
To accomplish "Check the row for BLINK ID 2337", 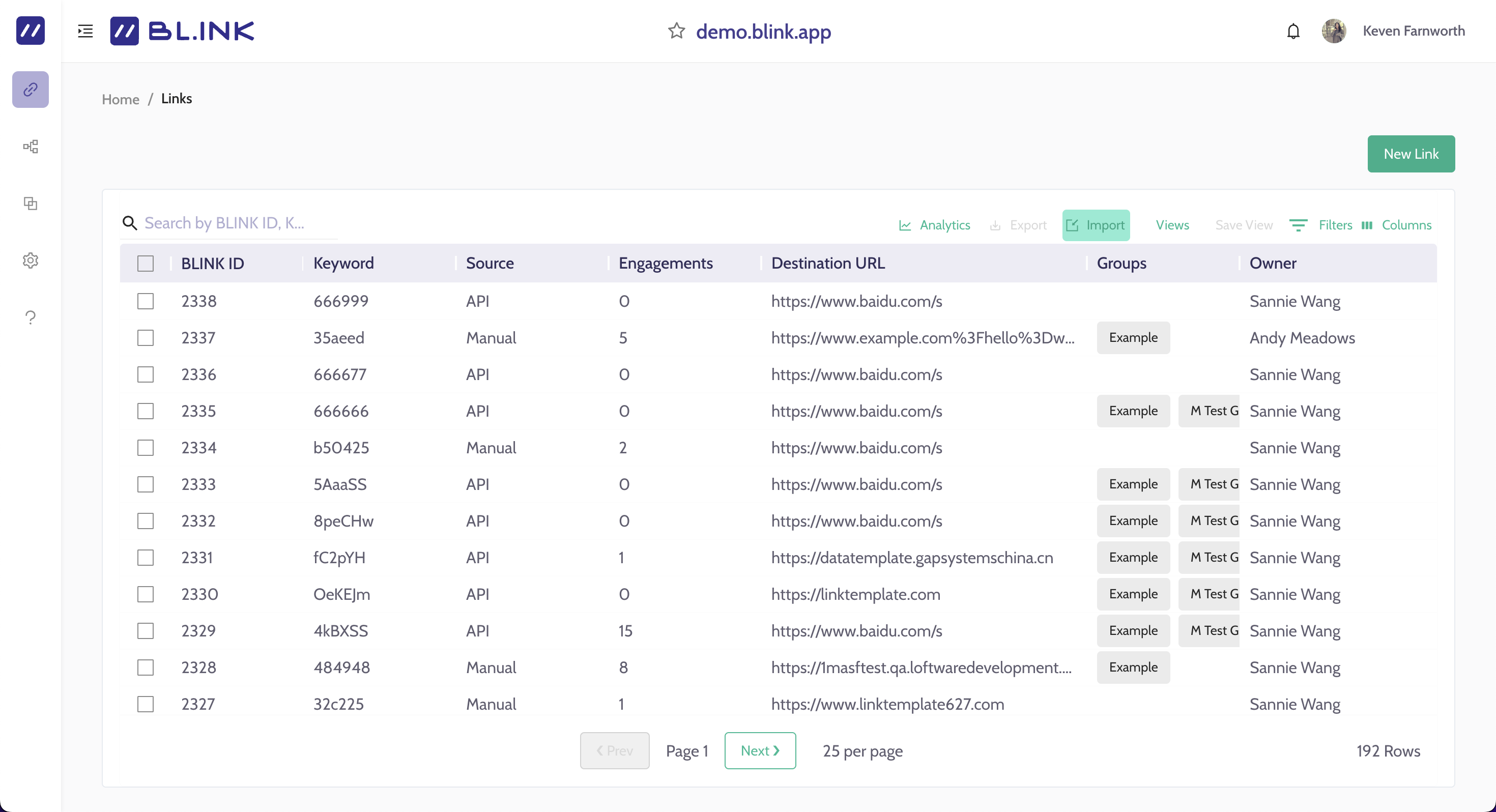I will click(145, 338).
